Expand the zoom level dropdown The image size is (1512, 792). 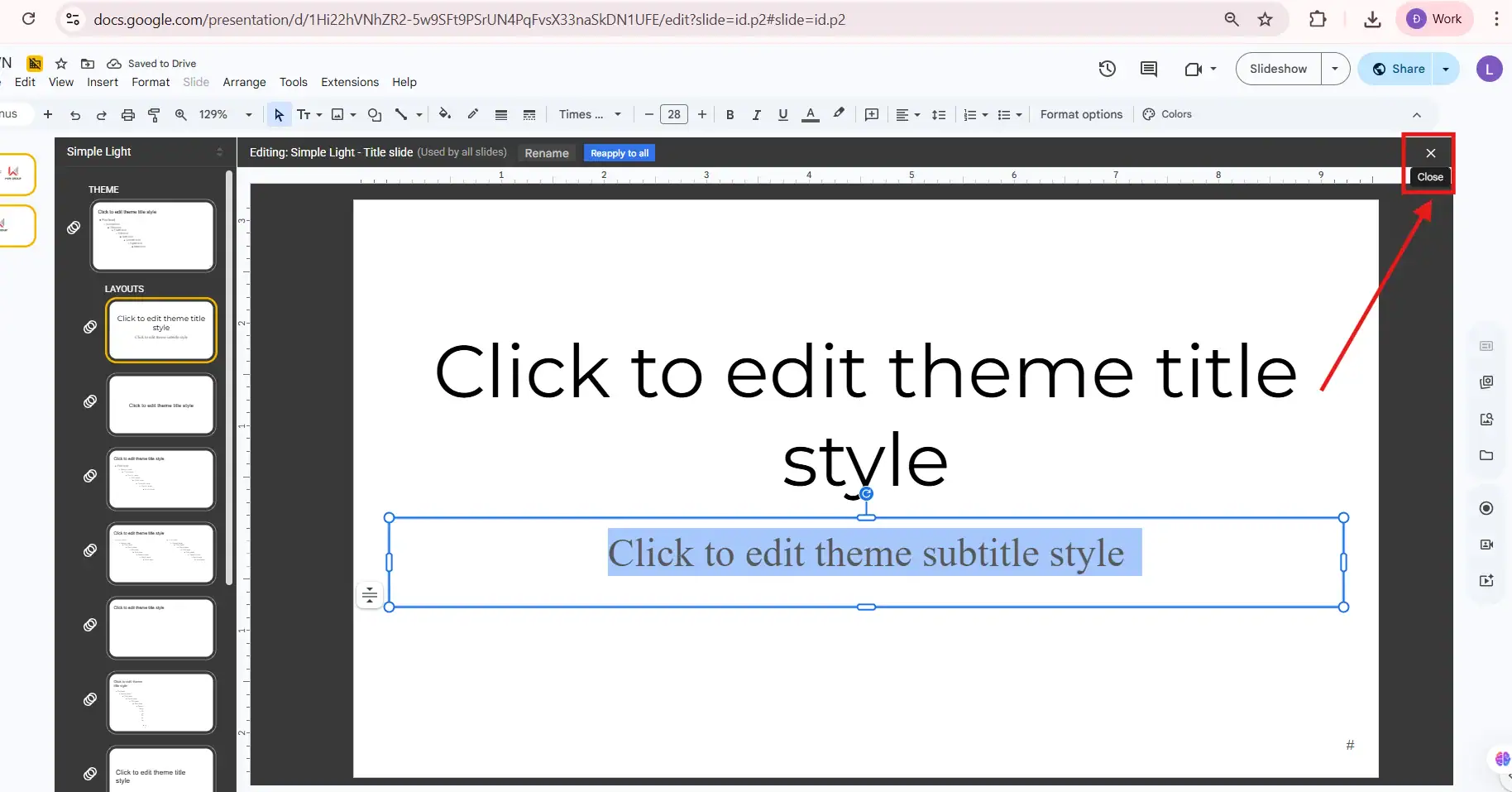249,114
